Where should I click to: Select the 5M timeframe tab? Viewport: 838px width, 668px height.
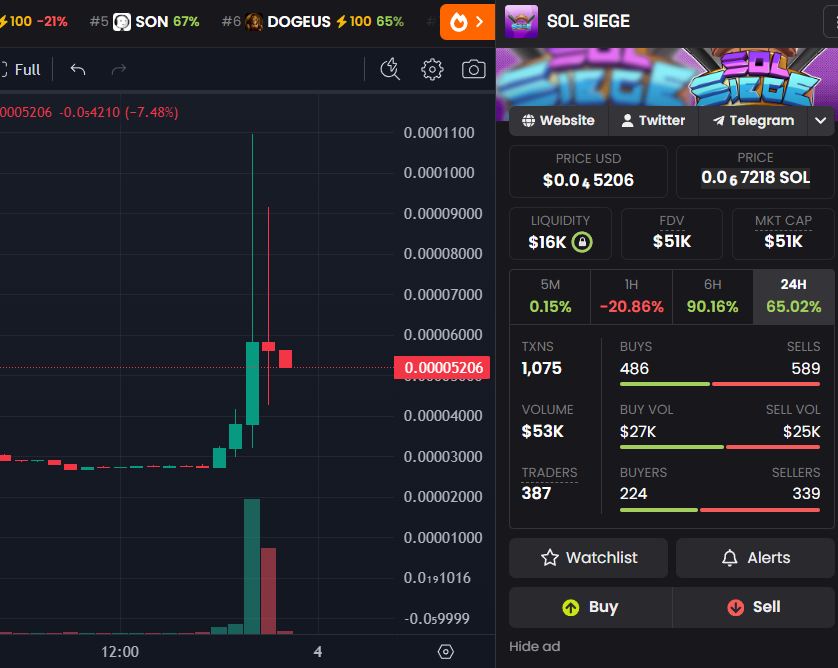pos(550,297)
